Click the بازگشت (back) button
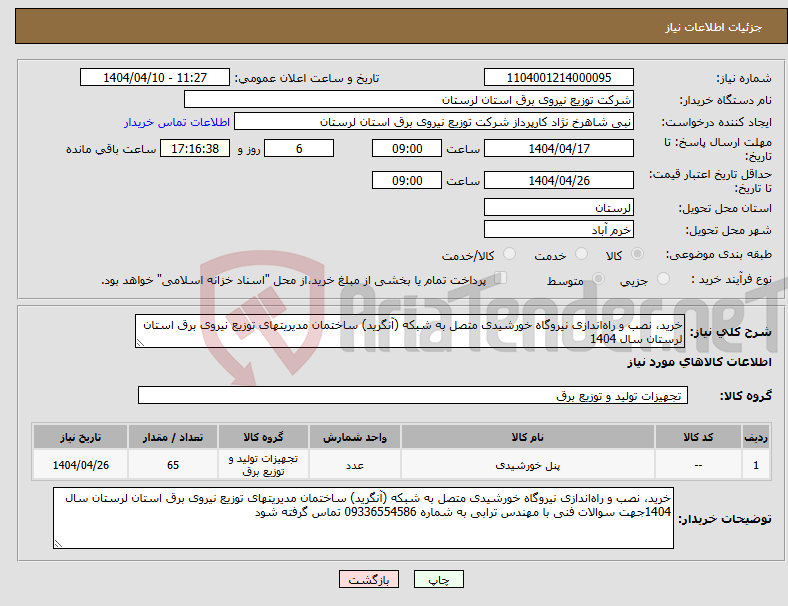788x606 pixels. (x=369, y=579)
